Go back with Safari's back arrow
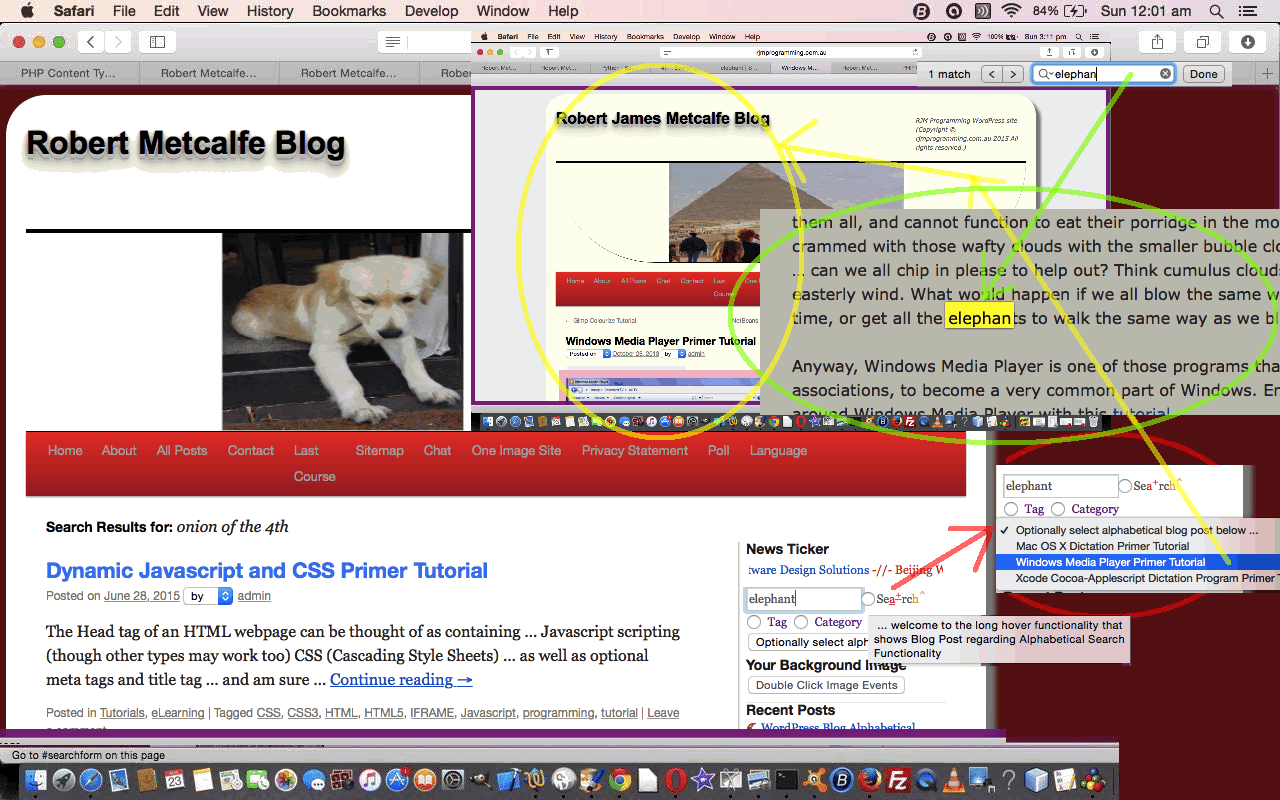Screen dimensions: 1280x800 92,42
